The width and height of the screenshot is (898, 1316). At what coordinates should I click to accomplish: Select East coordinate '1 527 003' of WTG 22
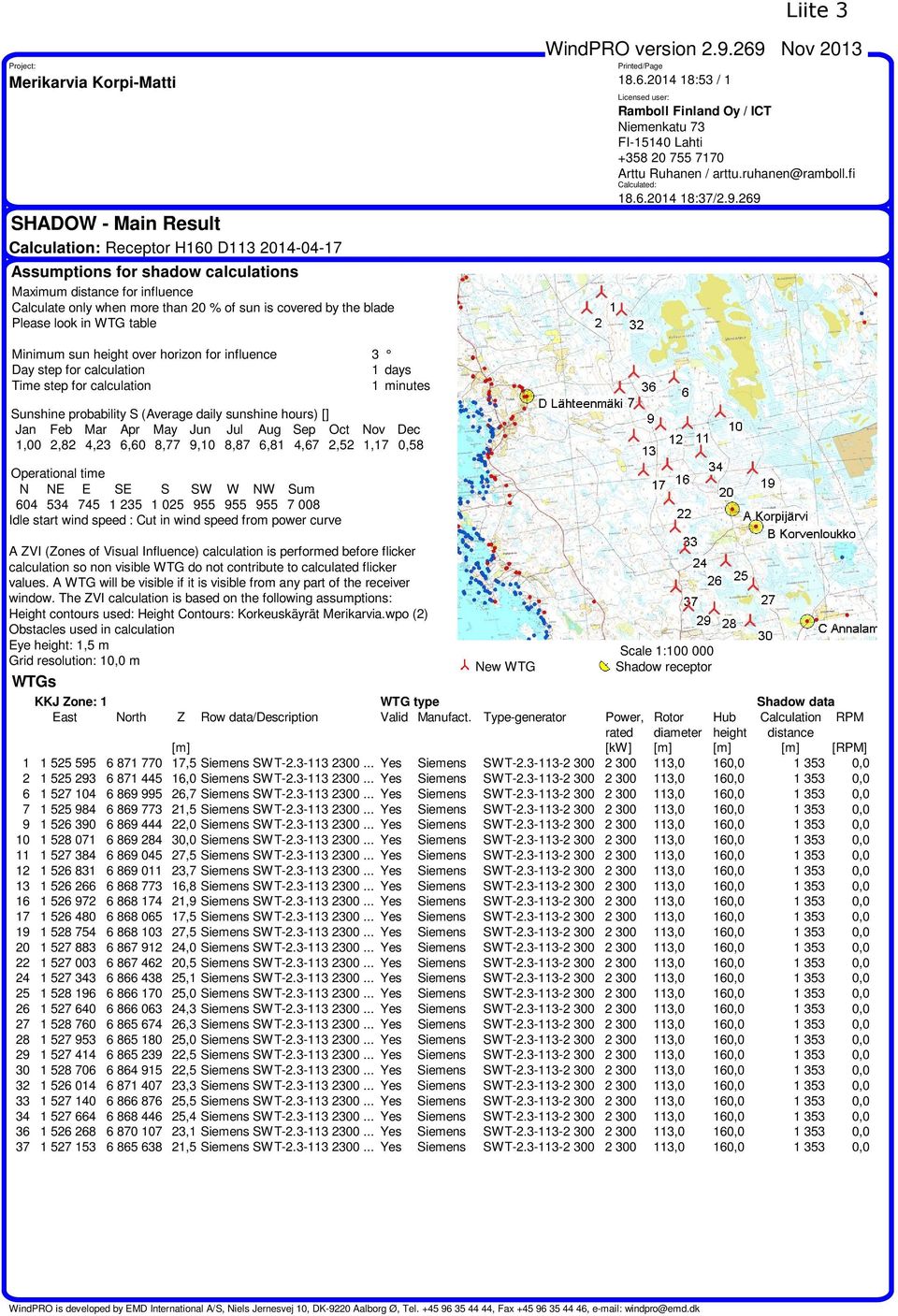click(68, 962)
